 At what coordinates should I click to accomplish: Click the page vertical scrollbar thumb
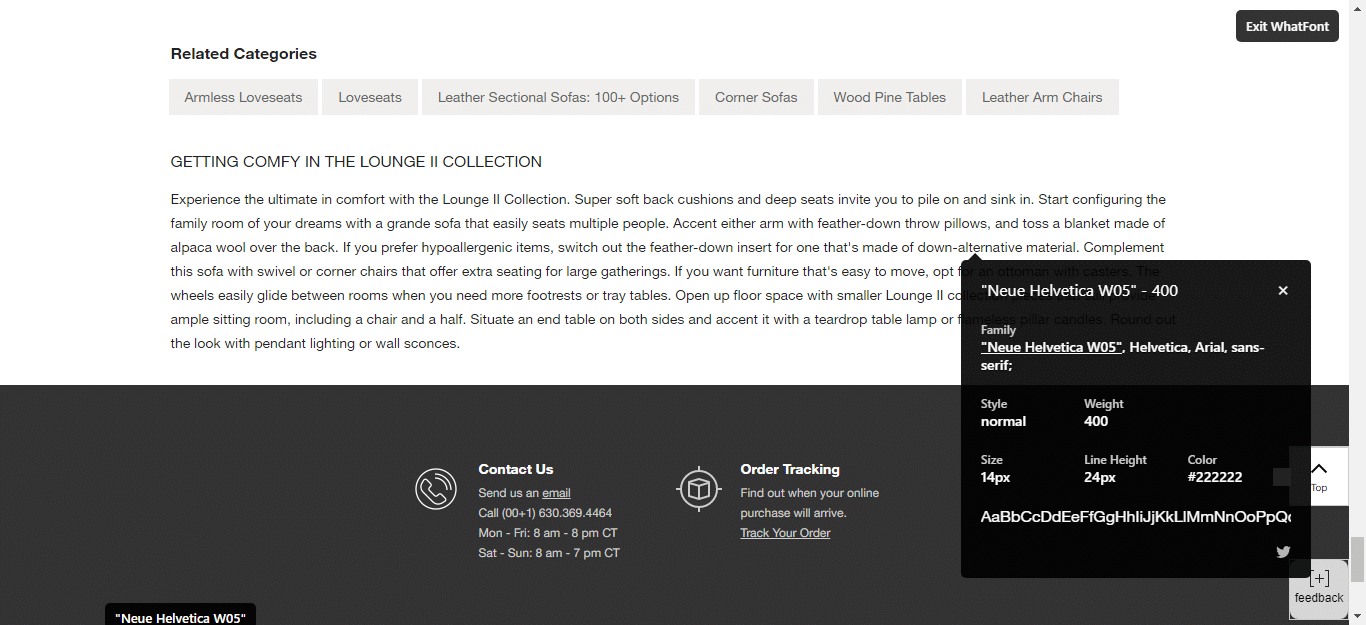coord(1357,558)
